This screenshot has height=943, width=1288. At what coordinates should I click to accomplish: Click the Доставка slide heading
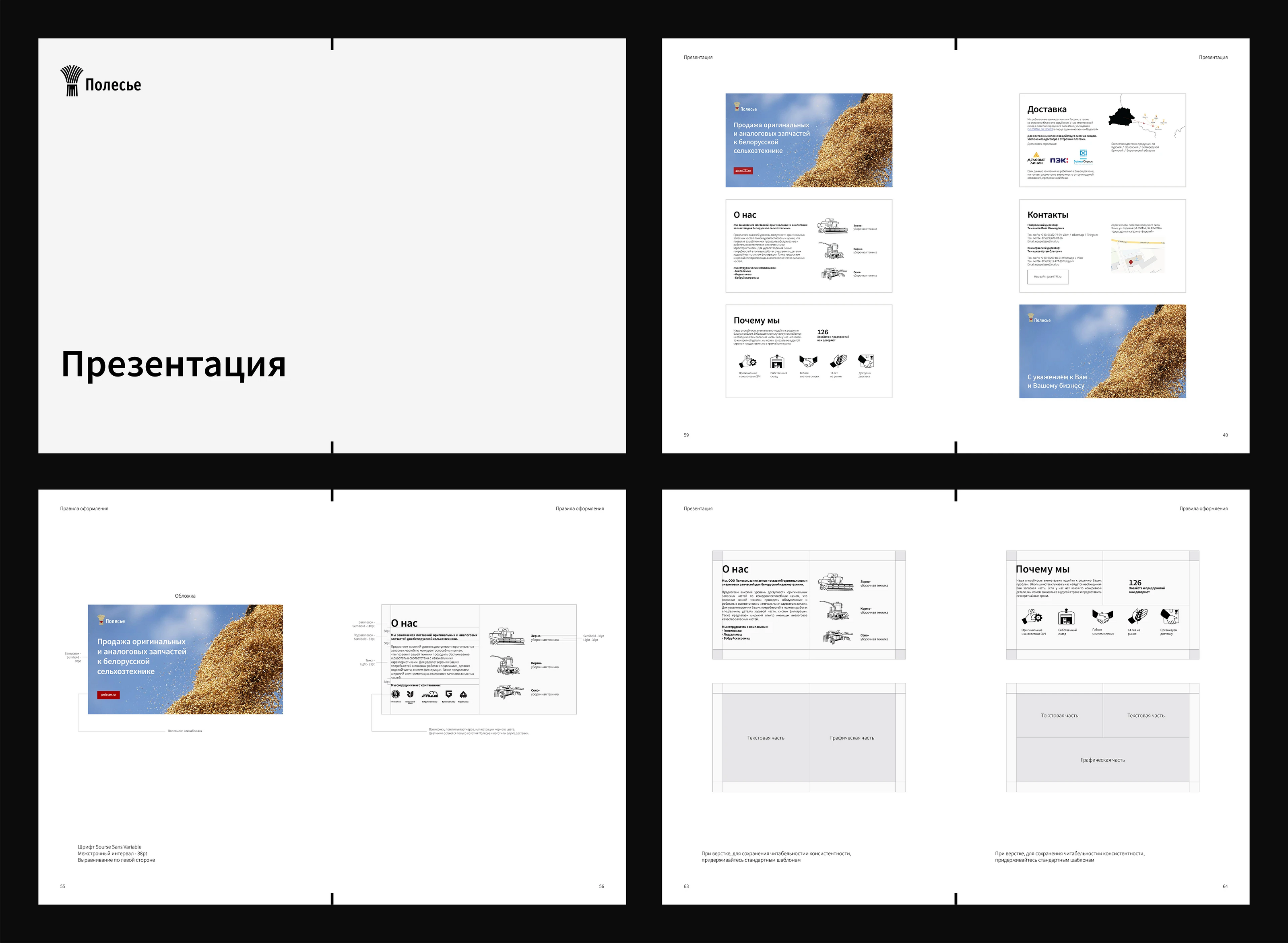1046,109
